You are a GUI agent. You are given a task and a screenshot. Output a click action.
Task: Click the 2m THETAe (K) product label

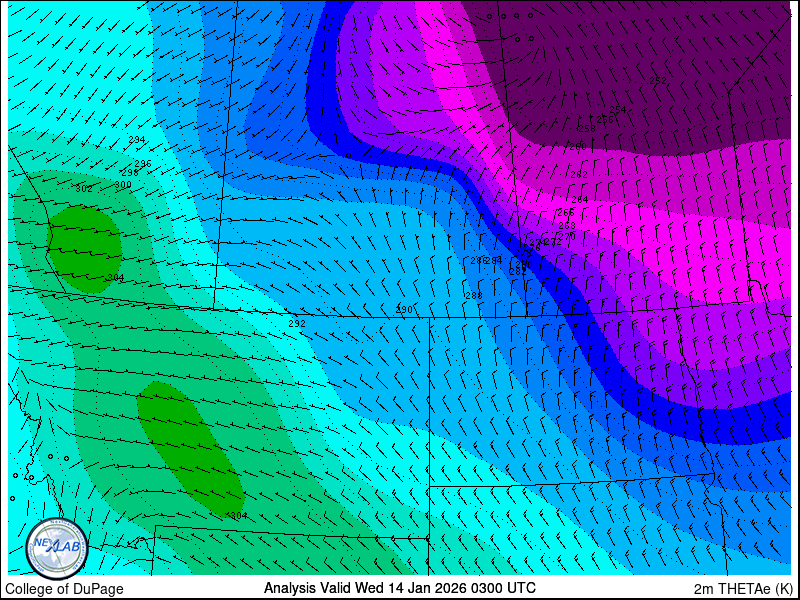tap(744, 588)
